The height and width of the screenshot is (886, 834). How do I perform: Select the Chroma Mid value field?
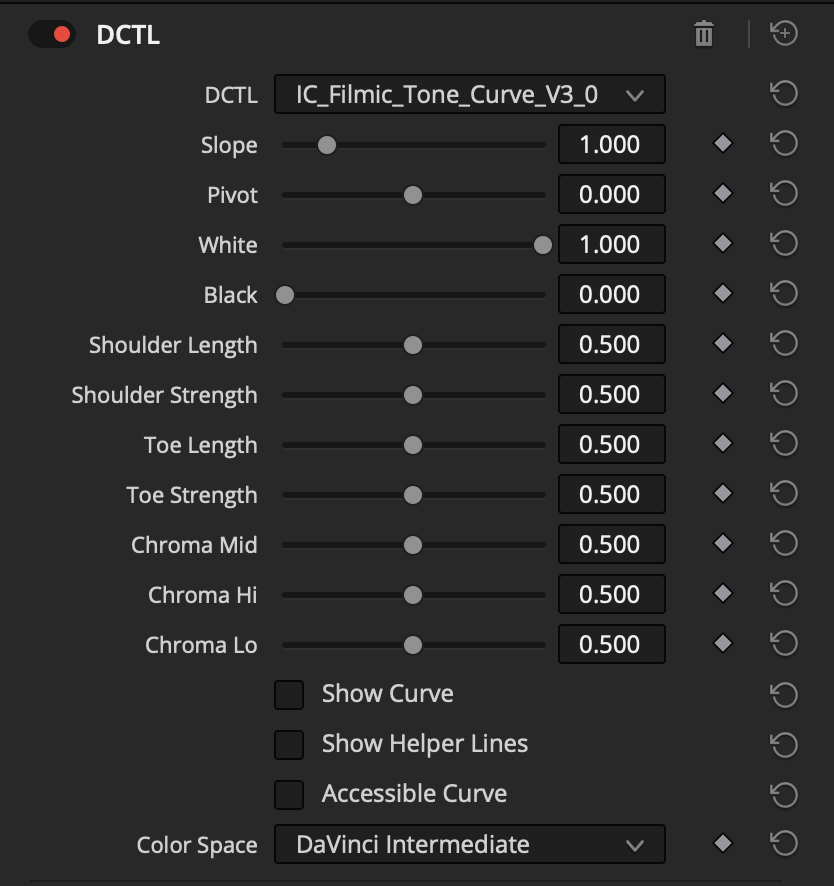(611, 543)
